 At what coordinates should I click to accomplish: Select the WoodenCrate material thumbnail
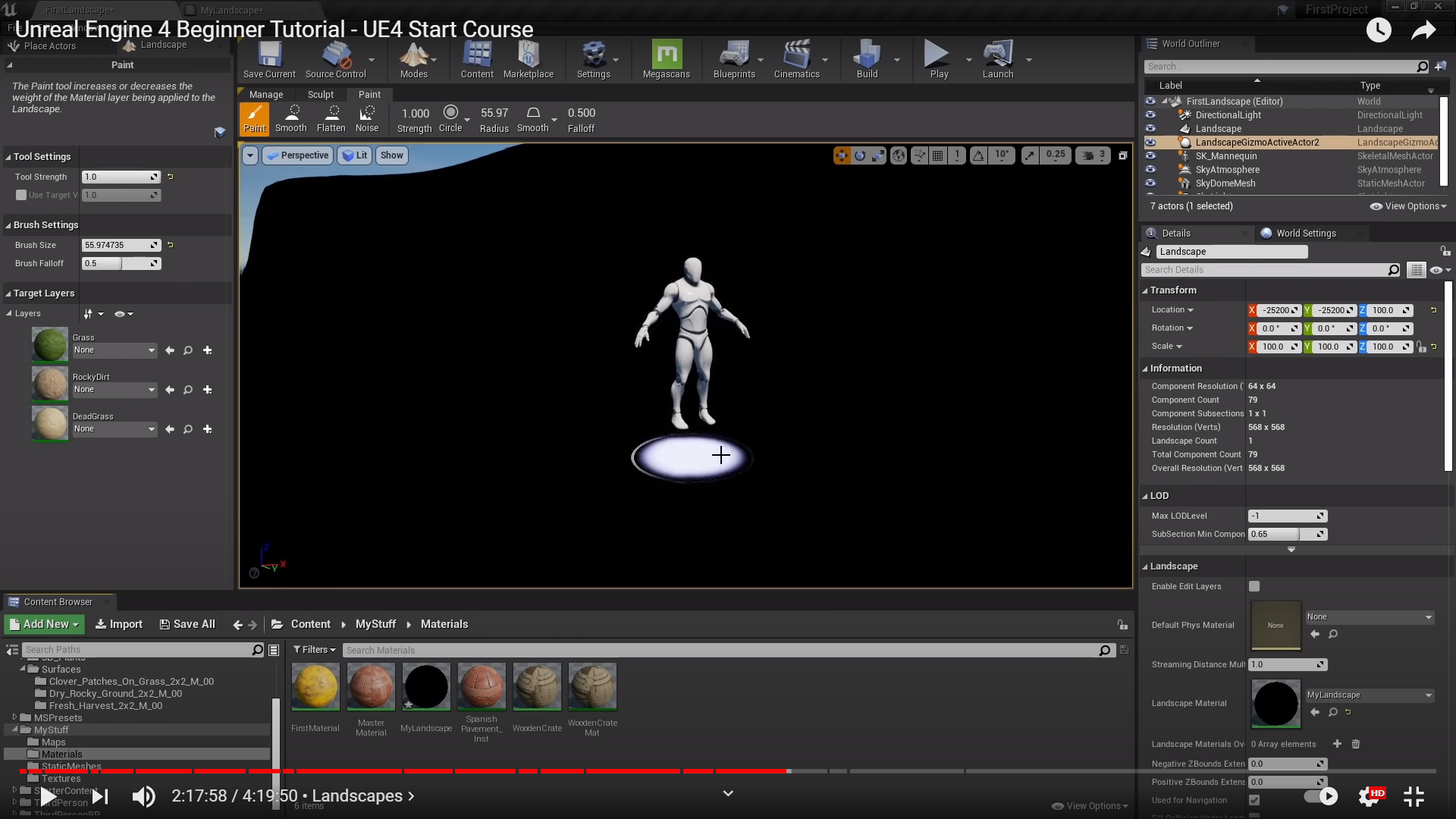537,687
